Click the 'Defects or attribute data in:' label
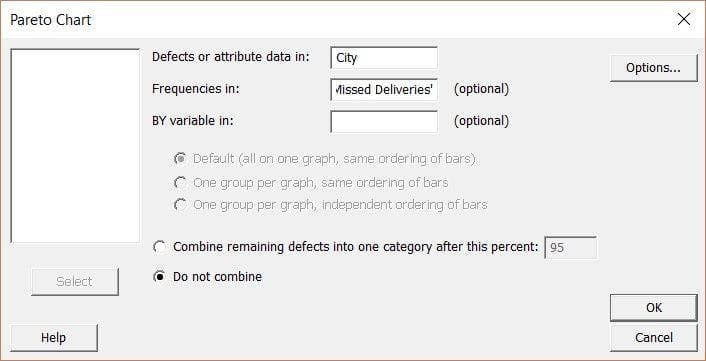Viewport: 706px width, 361px height. tap(231, 57)
